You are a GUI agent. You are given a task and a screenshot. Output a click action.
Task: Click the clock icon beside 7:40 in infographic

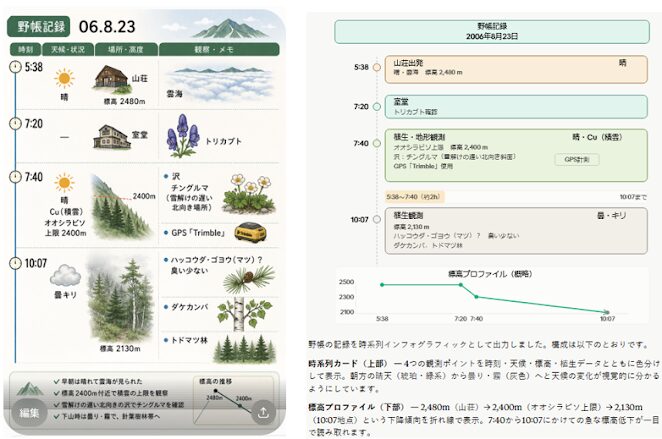pyautogui.click(x=15, y=176)
